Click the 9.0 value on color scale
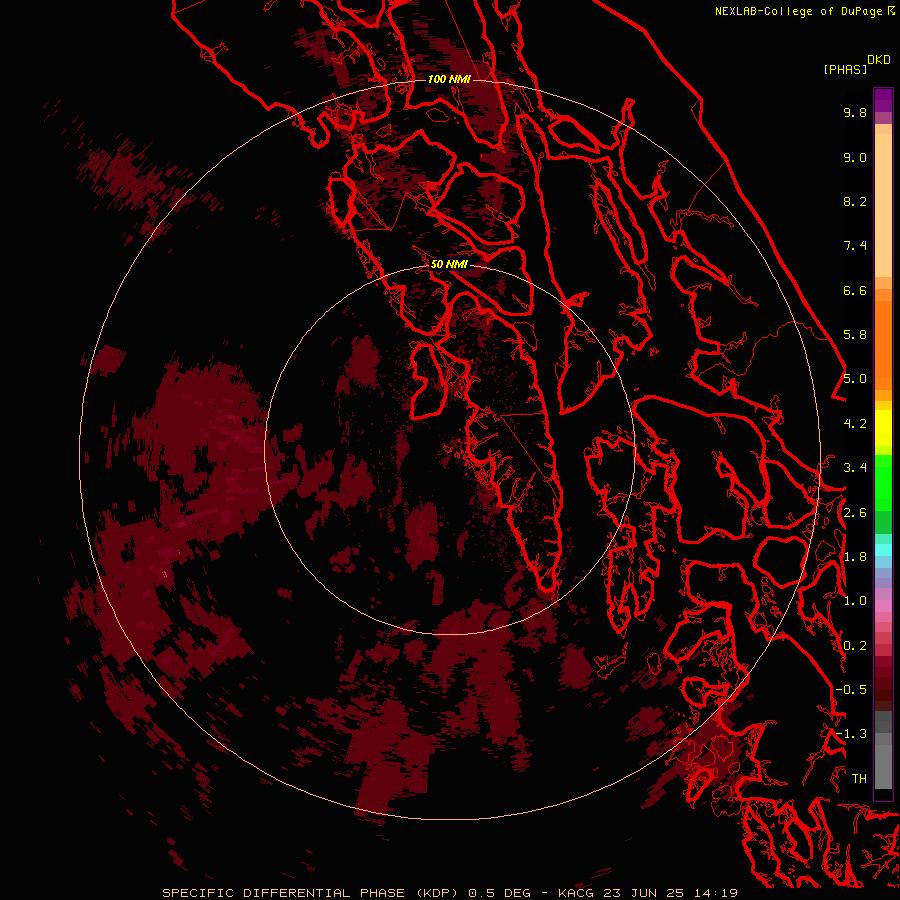Viewport: 900px width, 900px height. [855, 157]
